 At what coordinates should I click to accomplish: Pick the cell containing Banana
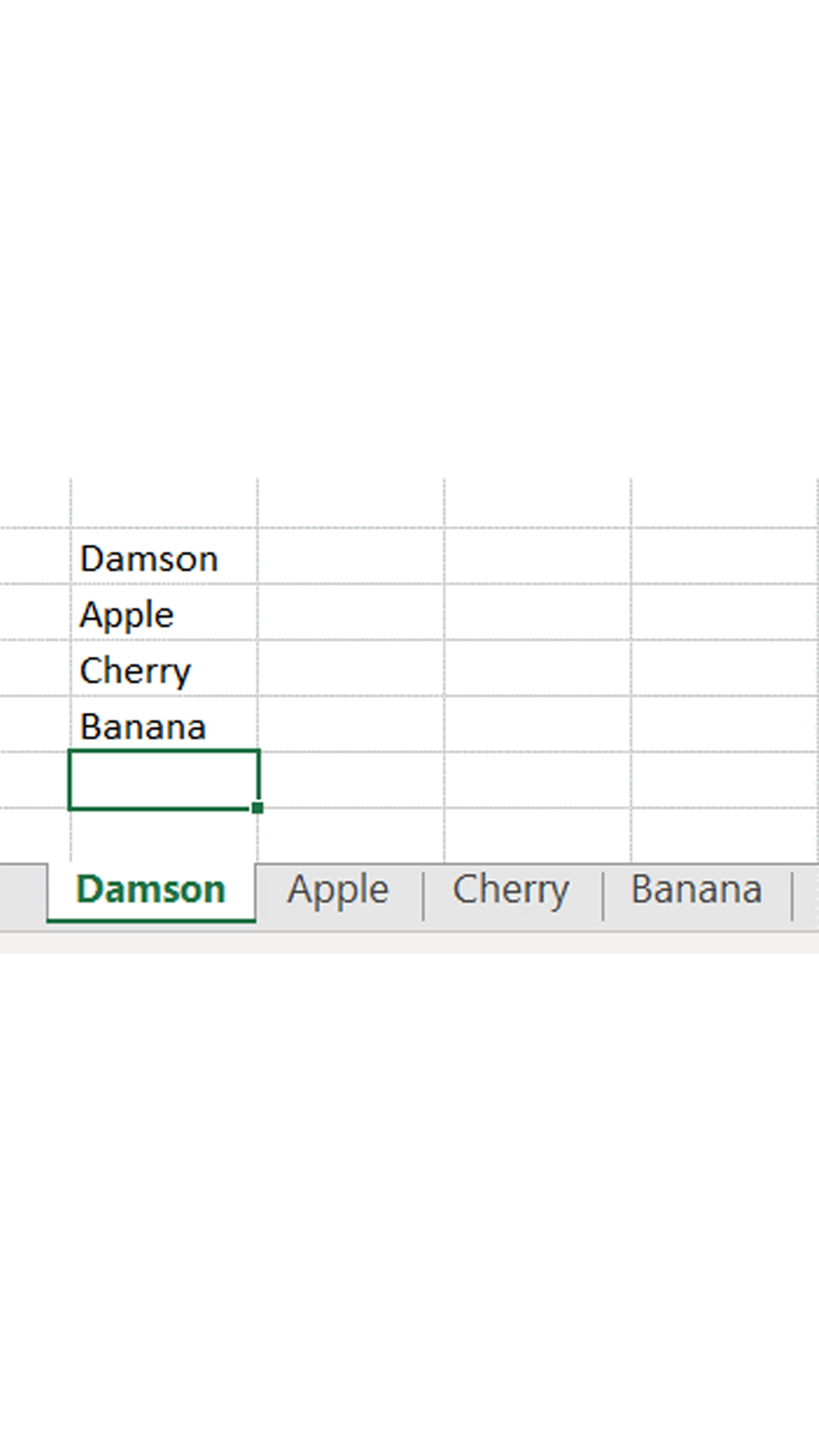pyautogui.click(x=163, y=724)
